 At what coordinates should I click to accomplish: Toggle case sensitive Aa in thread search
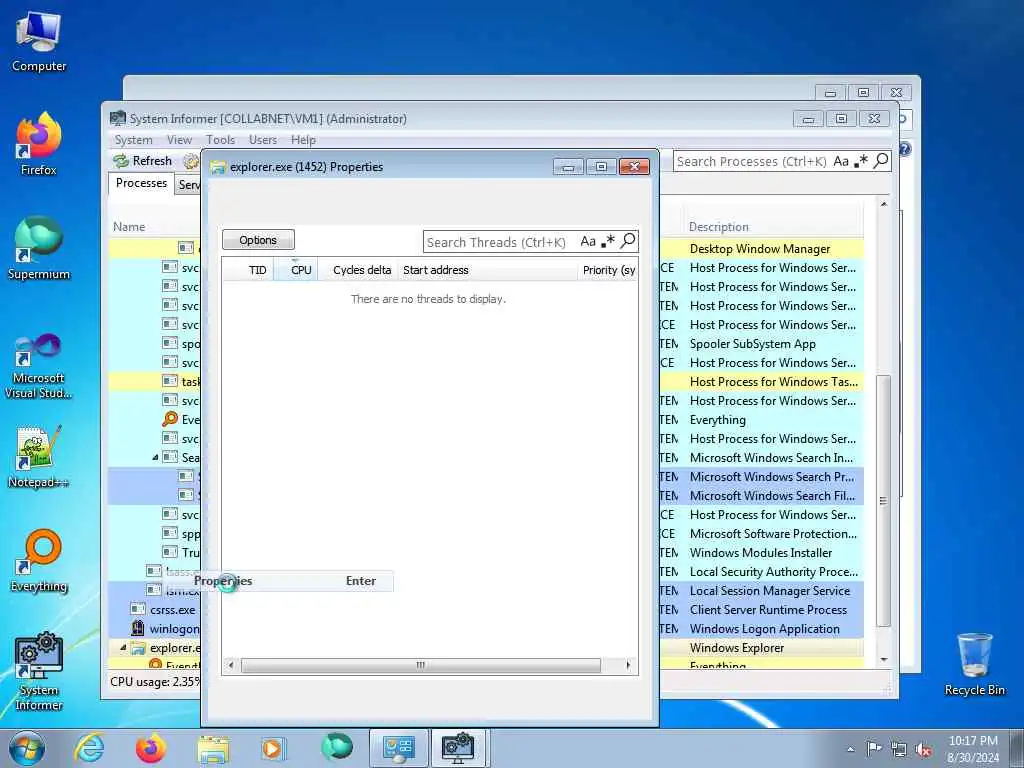point(588,242)
